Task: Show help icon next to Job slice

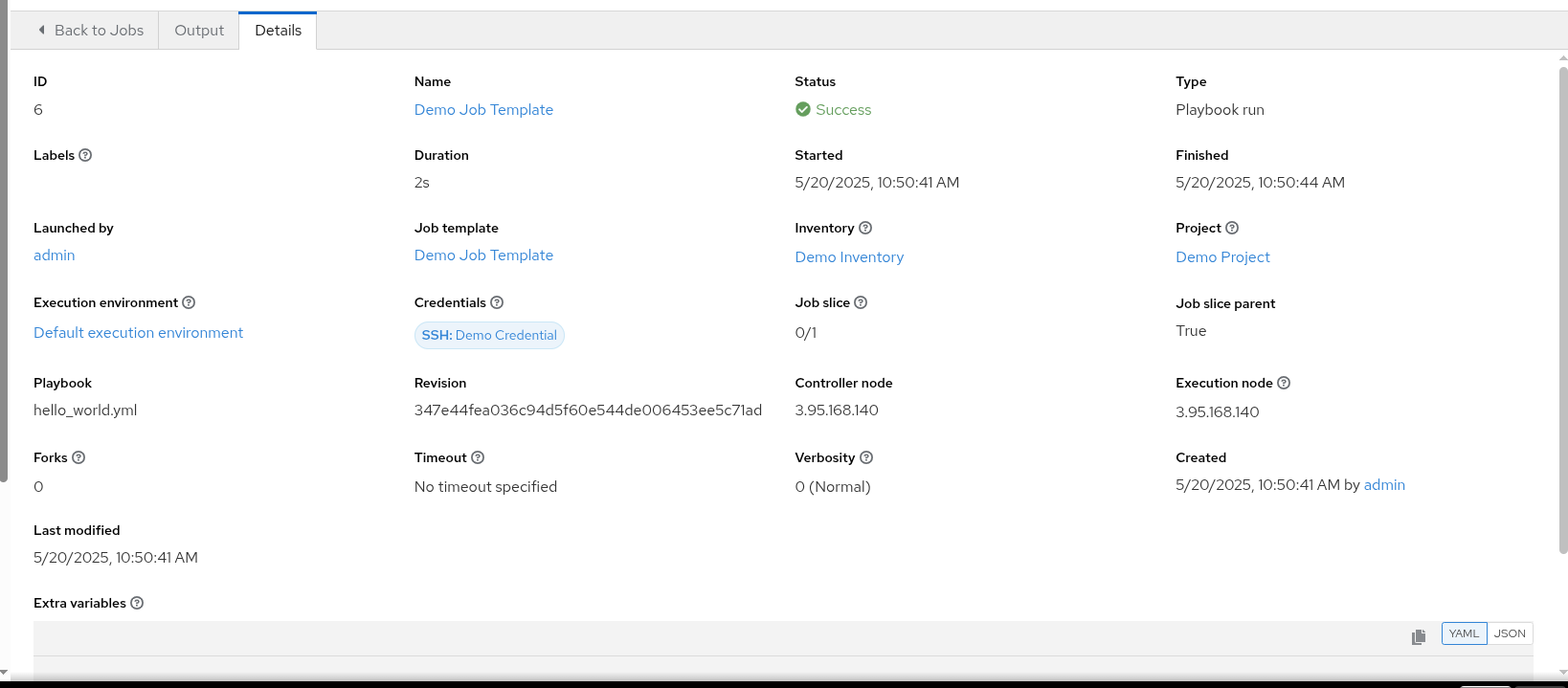Action: coord(861,302)
